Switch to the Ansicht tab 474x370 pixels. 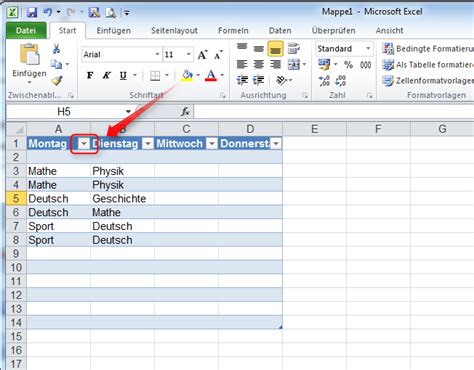point(389,31)
